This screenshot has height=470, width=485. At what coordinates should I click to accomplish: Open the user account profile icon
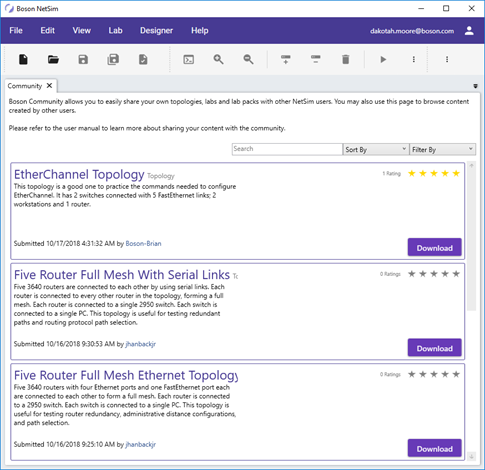click(x=469, y=31)
